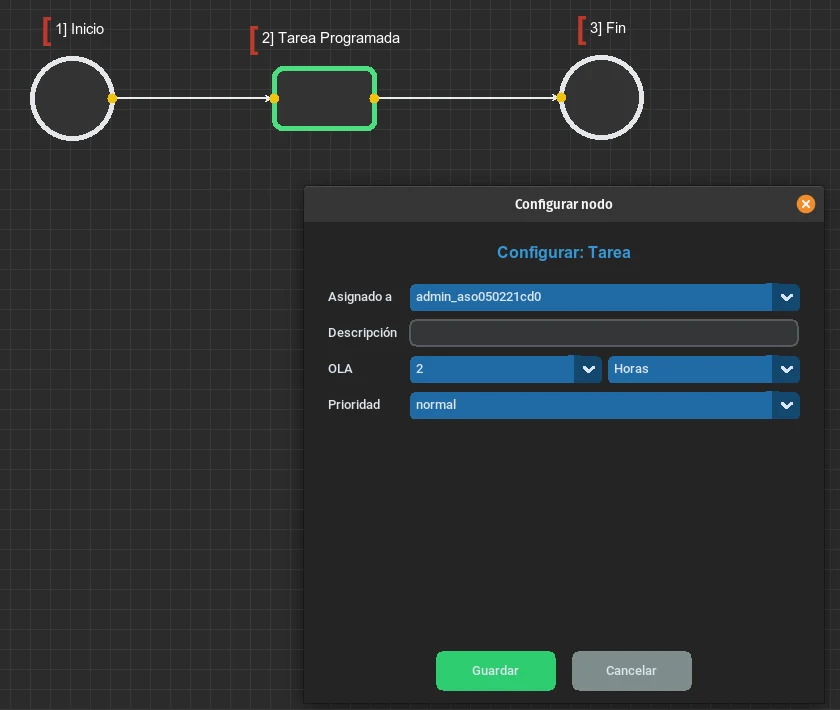Select the green Tarea Programada node
Image resolution: width=840 pixels, height=710 pixels.
[x=324, y=99]
